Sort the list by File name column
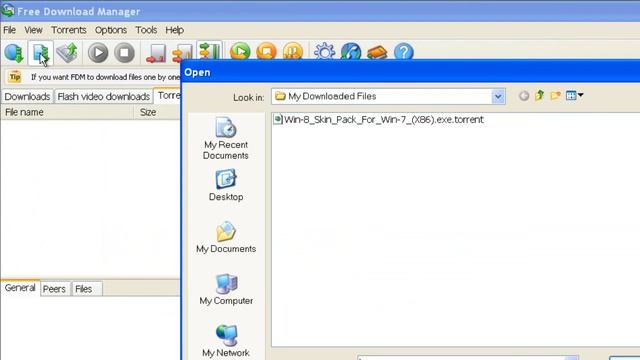 point(67,112)
